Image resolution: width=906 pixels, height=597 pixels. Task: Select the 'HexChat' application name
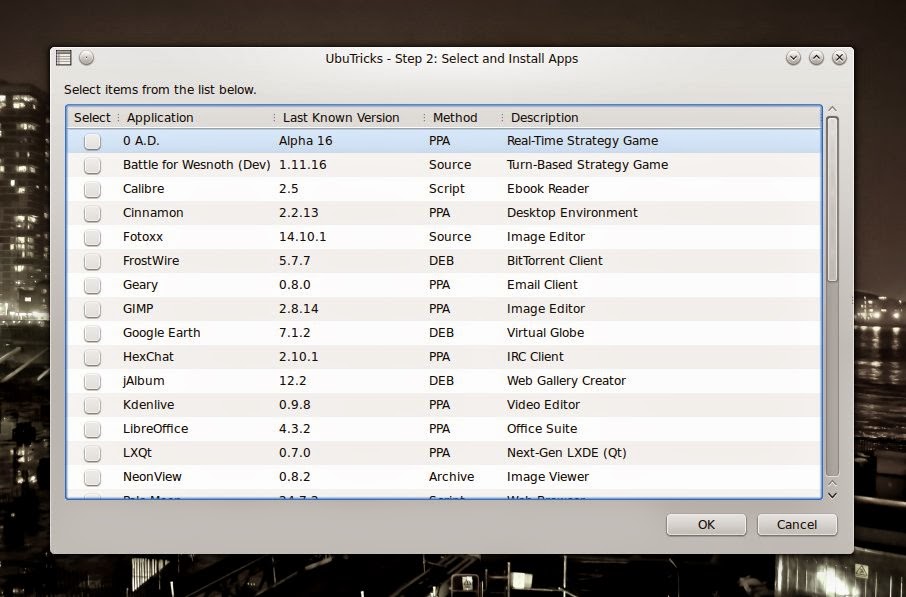(x=148, y=357)
